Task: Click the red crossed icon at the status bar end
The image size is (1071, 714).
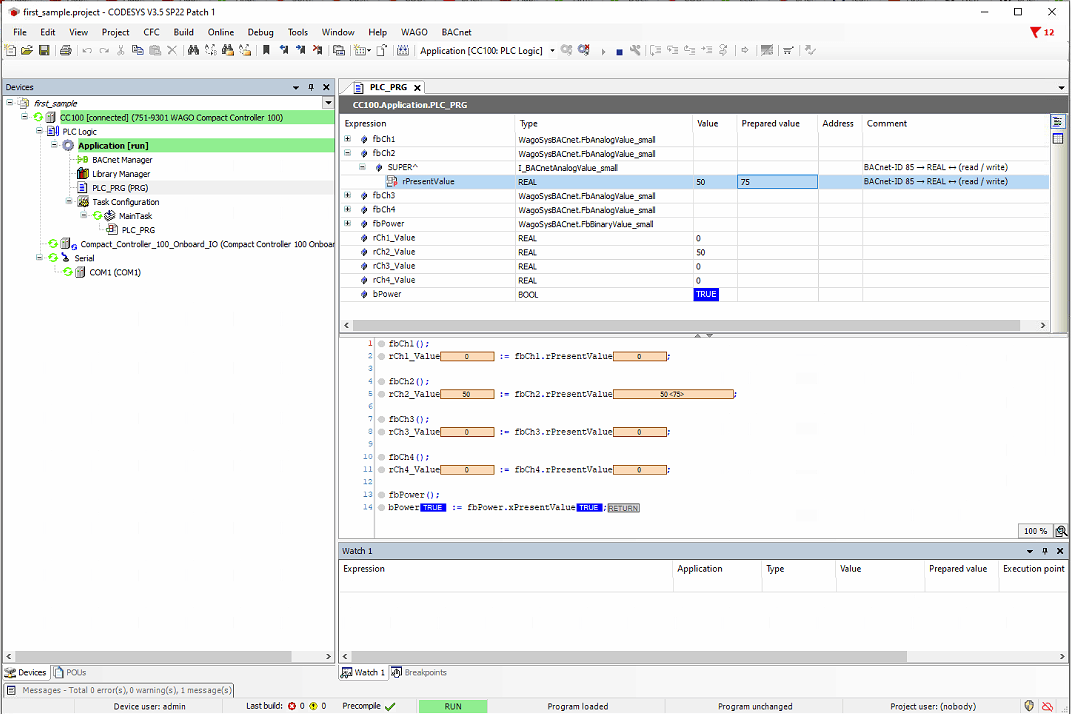Action: [x=1047, y=706]
